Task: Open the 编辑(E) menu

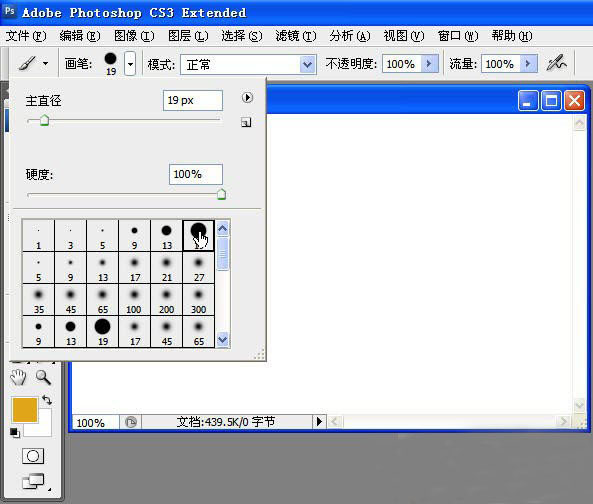Action: 80,36
